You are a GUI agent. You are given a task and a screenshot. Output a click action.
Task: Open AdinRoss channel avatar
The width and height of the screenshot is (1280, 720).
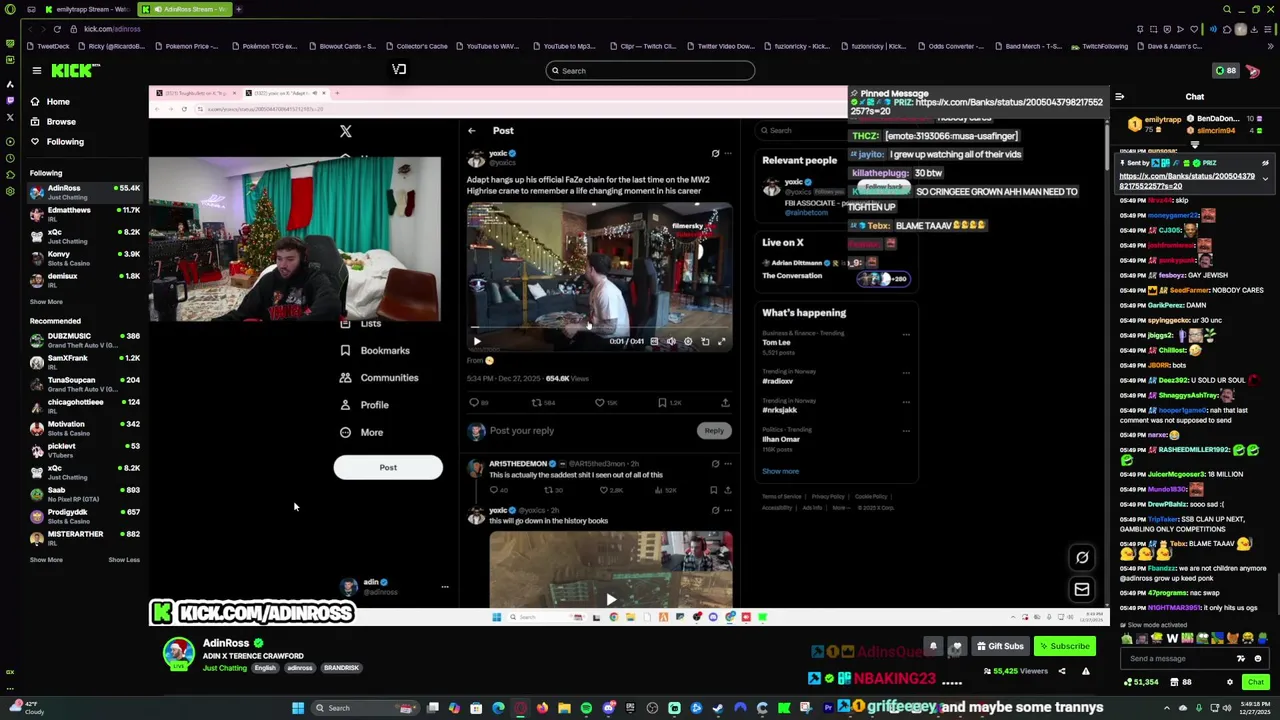pos(179,653)
